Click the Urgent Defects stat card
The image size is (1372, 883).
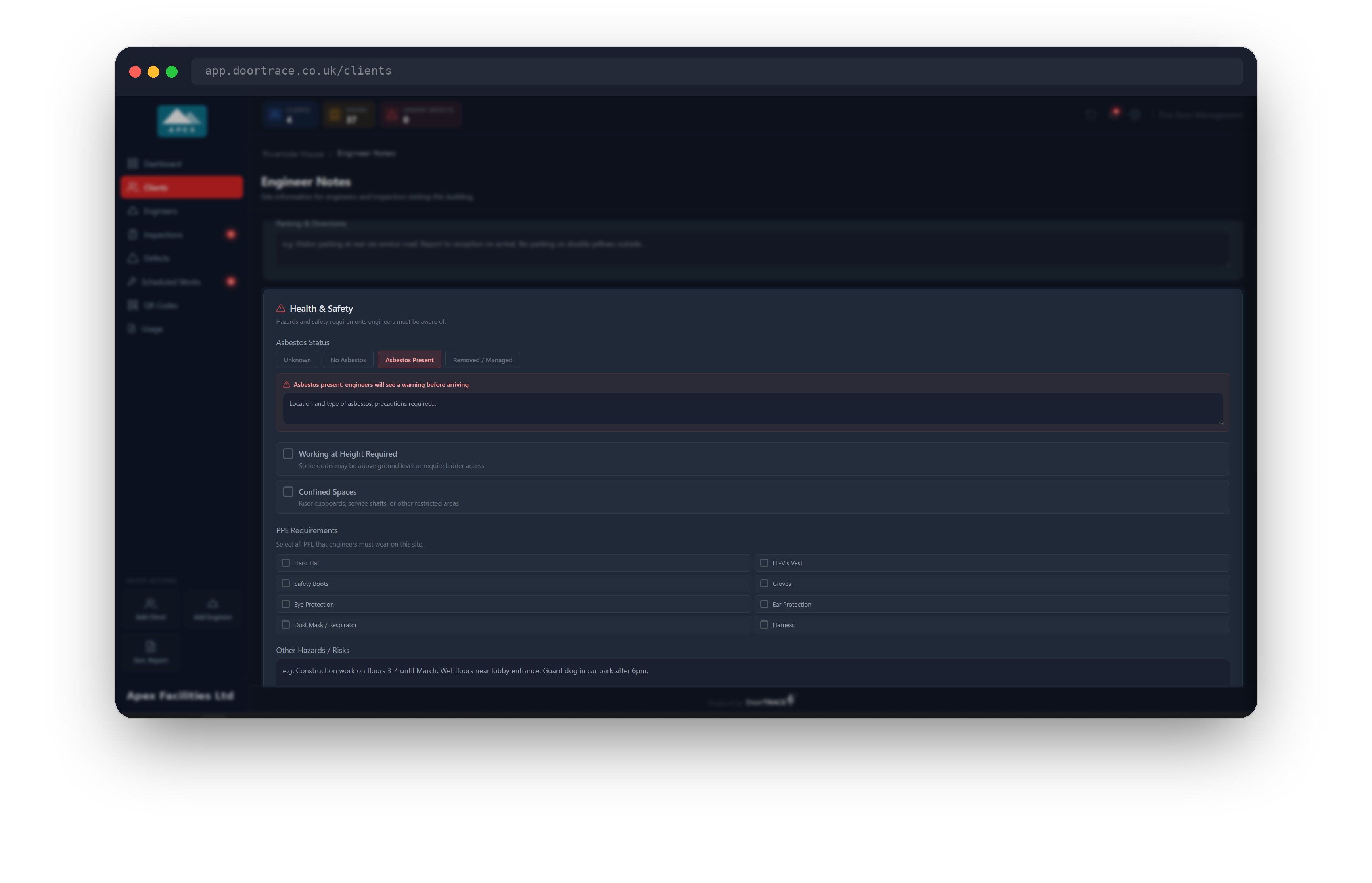(x=421, y=115)
